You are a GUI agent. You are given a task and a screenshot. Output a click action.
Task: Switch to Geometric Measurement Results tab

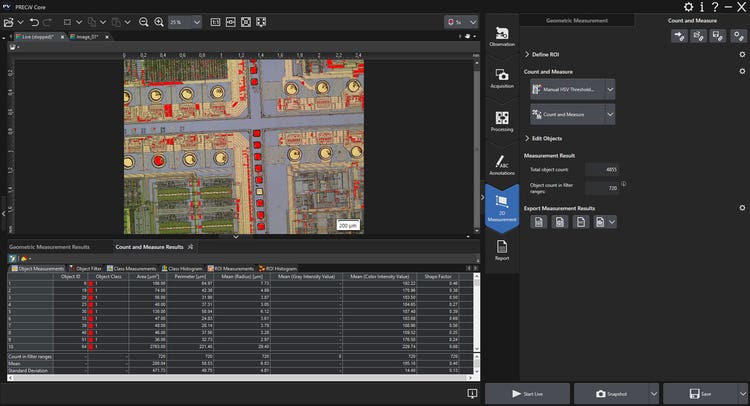50,245
